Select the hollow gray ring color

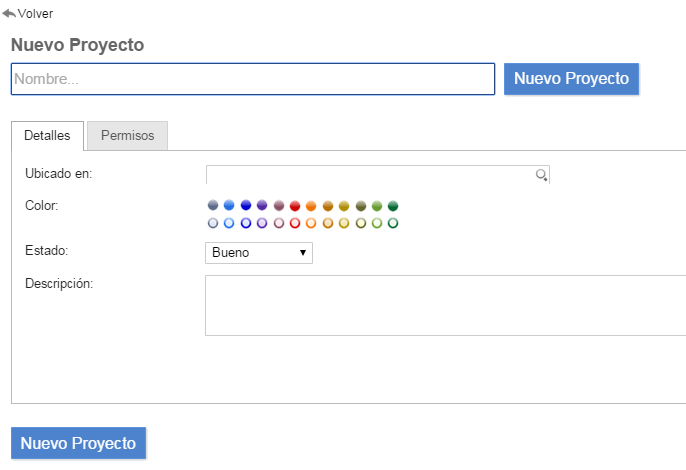213,223
